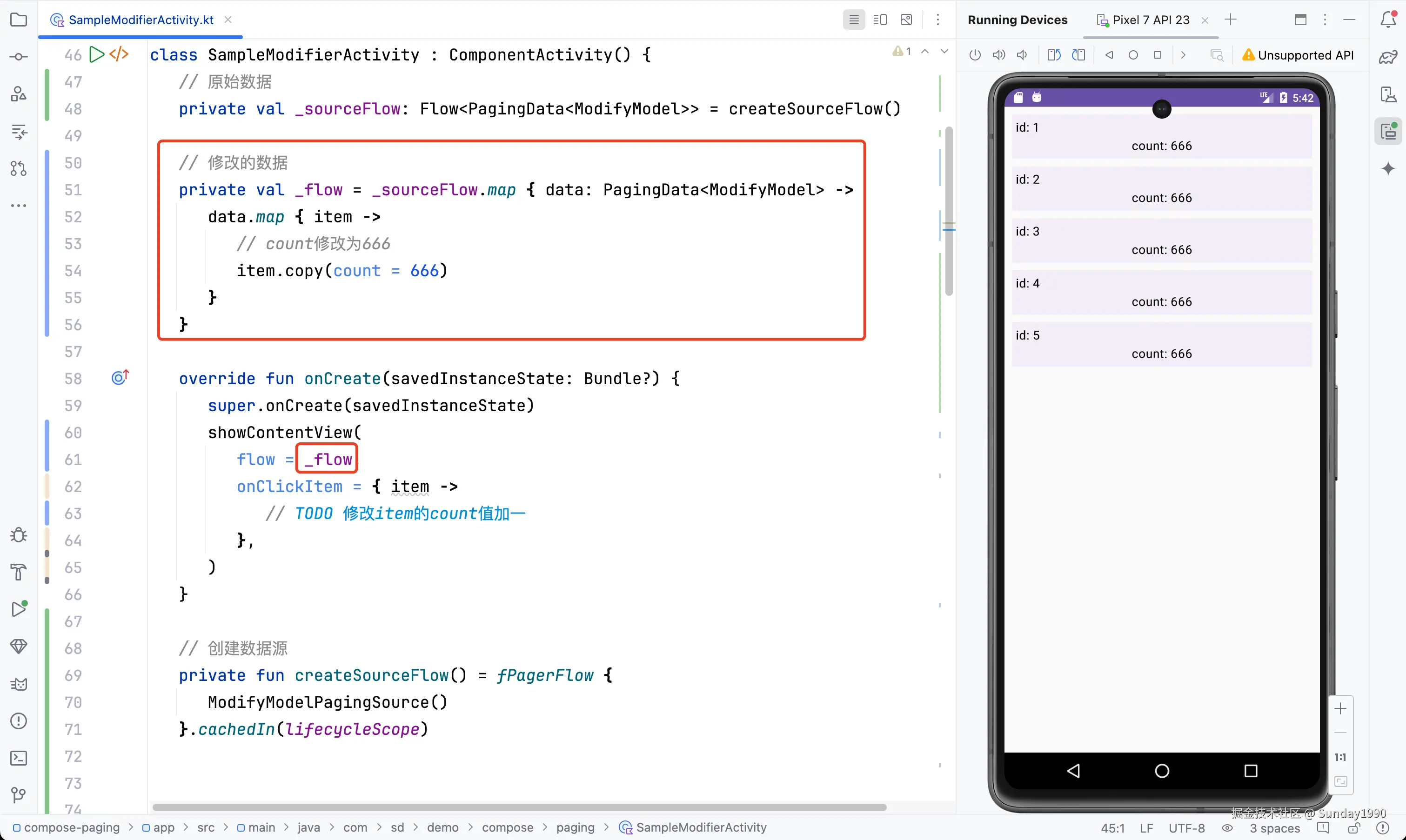Toggle the reader mode eye icon

point(1226,828)
